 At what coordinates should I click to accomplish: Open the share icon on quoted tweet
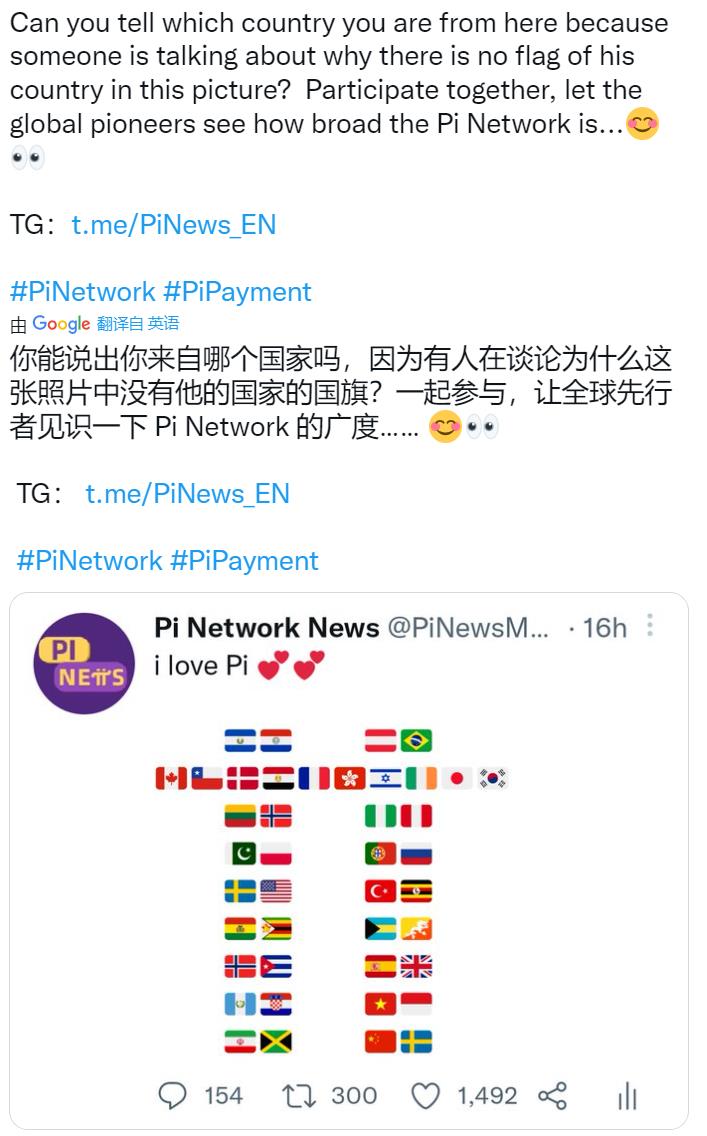pos(553,1095)
